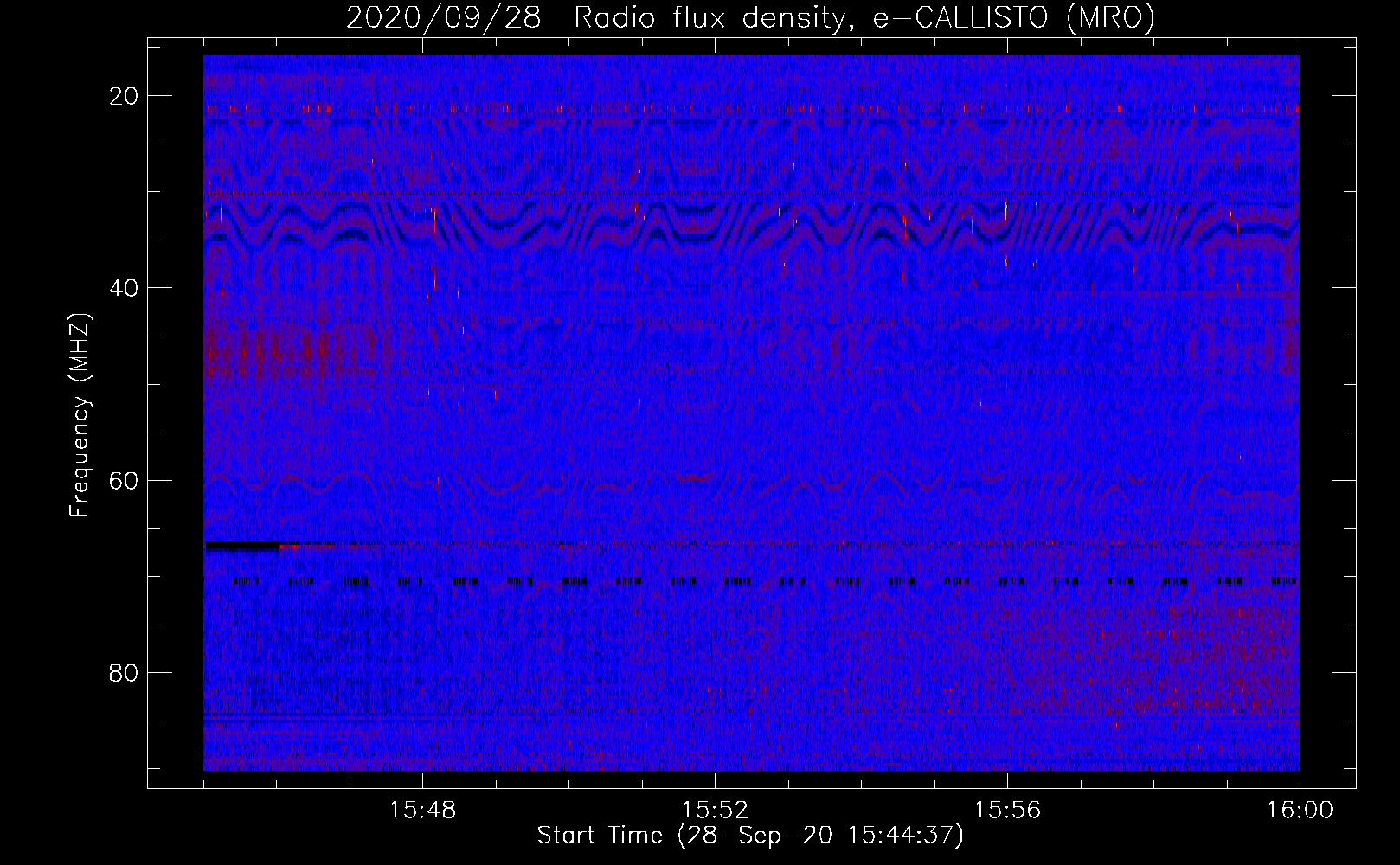Click the 'Start Time (28-Sep-20 15:44:37)' label

point(750,836)
